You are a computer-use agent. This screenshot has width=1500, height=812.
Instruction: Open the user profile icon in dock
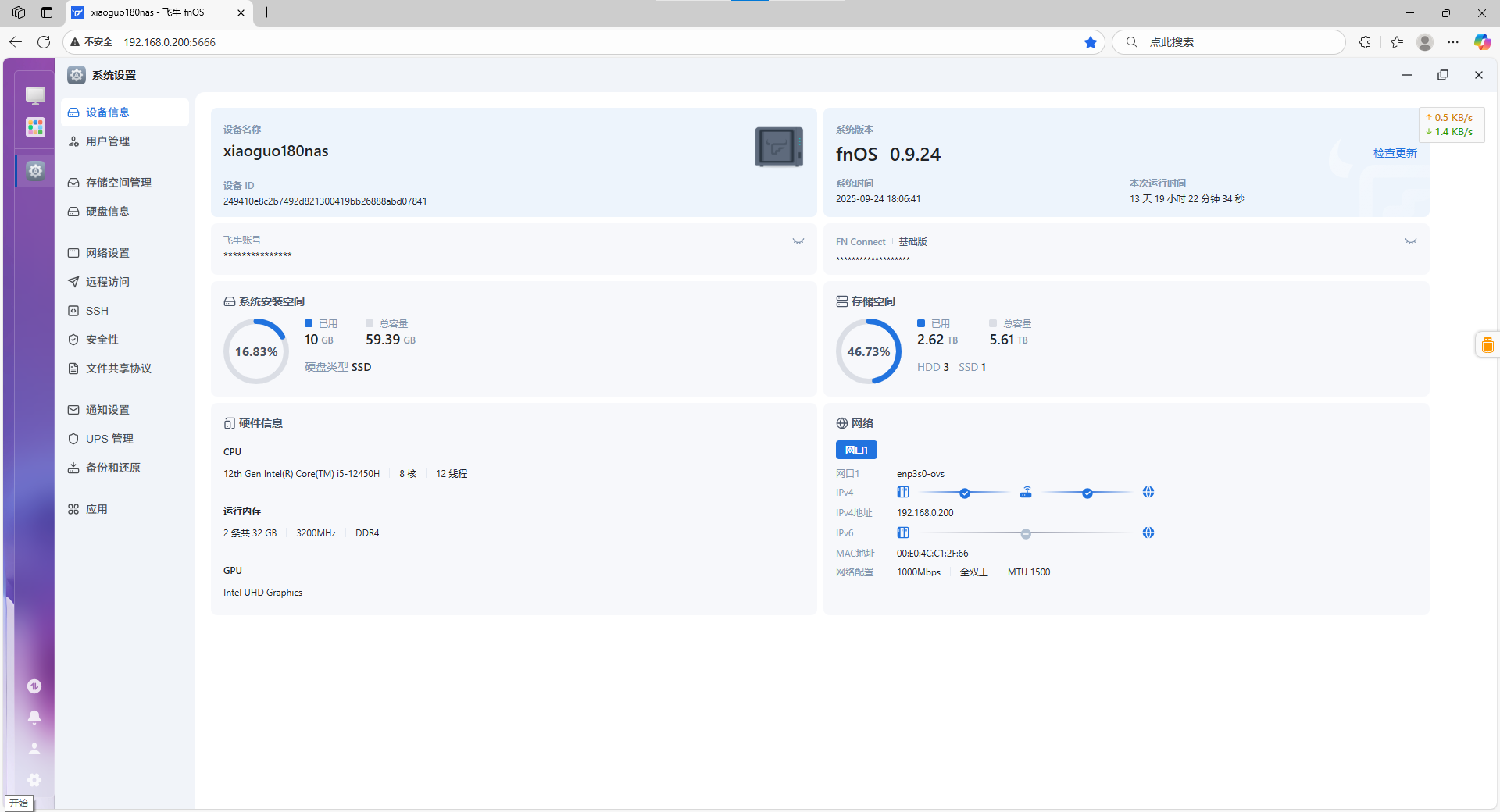pos(34,748)
